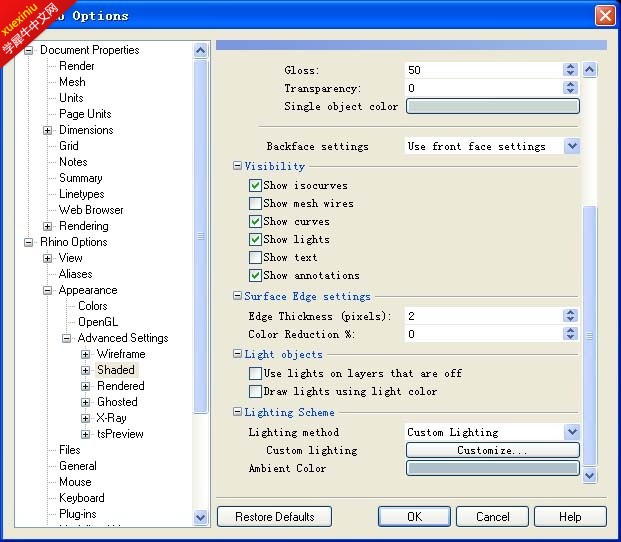
Task: Open the Colors appearance page
Action: (x=93, y=306)
